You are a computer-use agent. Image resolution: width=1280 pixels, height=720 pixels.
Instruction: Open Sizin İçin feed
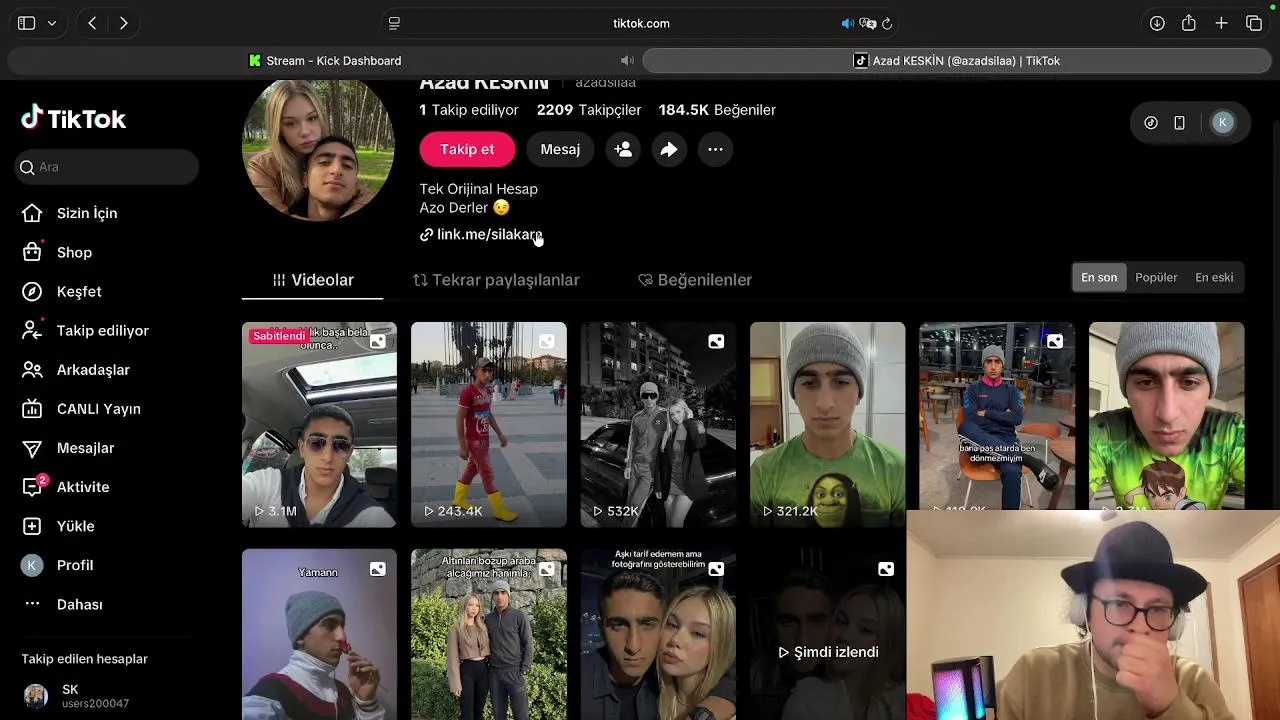click(70, 213)
